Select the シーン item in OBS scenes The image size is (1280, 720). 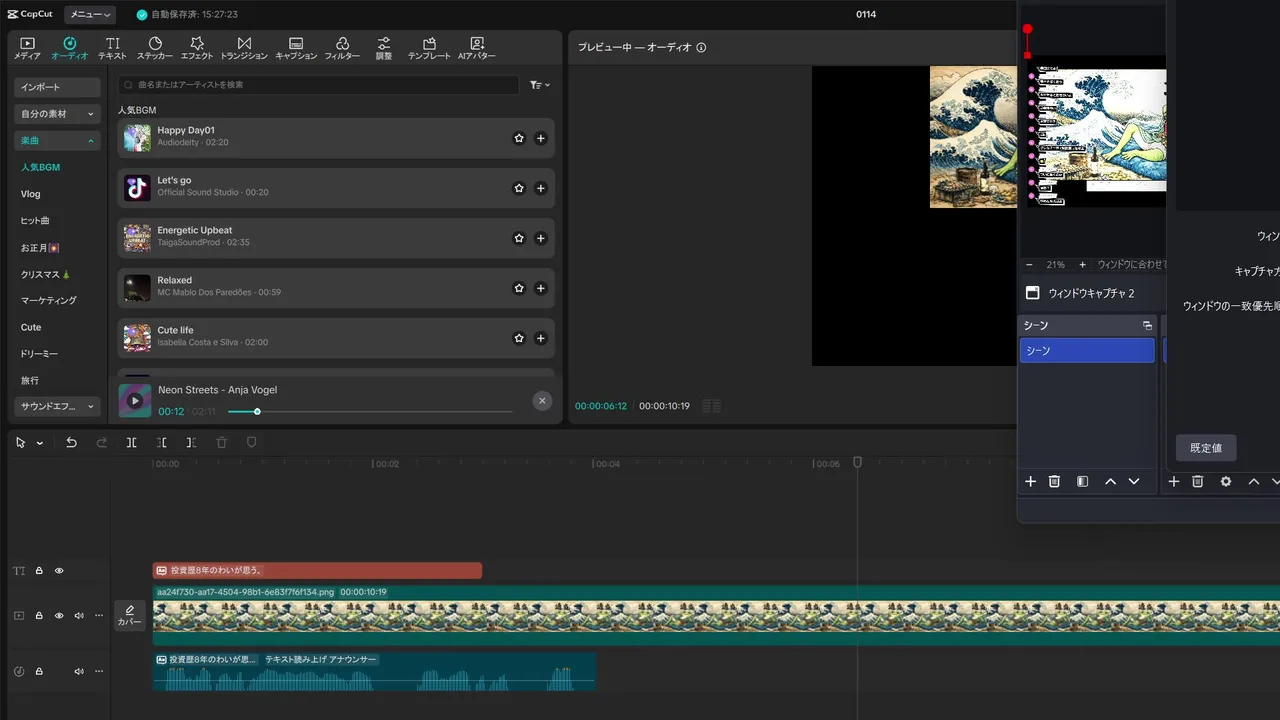click(x=1087, y=351)
